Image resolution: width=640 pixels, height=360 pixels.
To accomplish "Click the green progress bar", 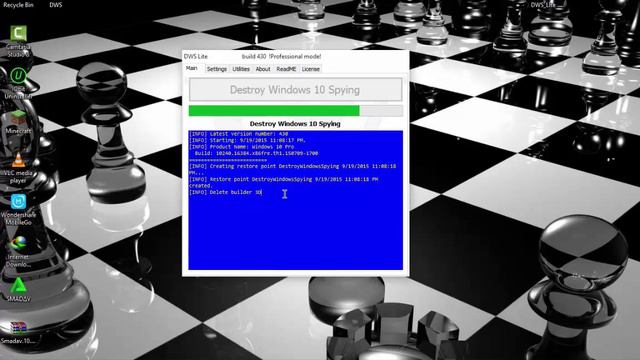I will click(x=296, y=111).
